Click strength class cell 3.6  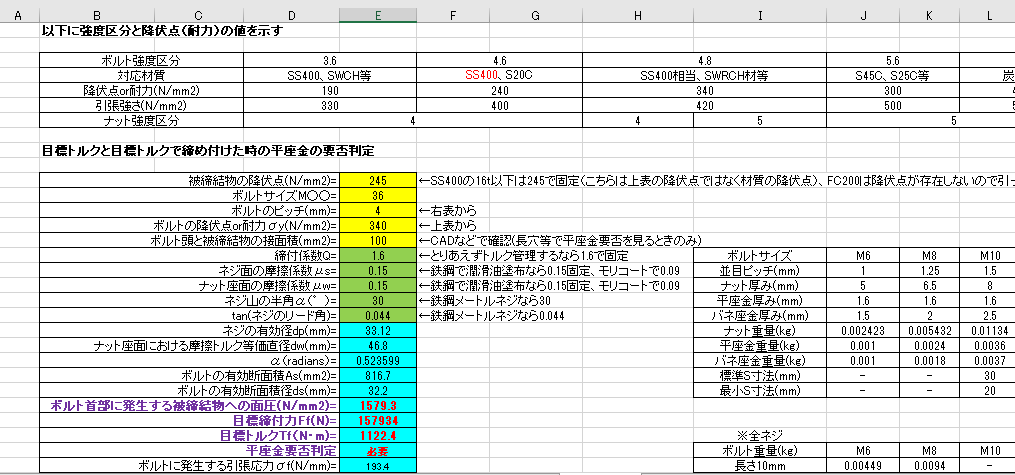pyautogui.click(x=329, y=61)
